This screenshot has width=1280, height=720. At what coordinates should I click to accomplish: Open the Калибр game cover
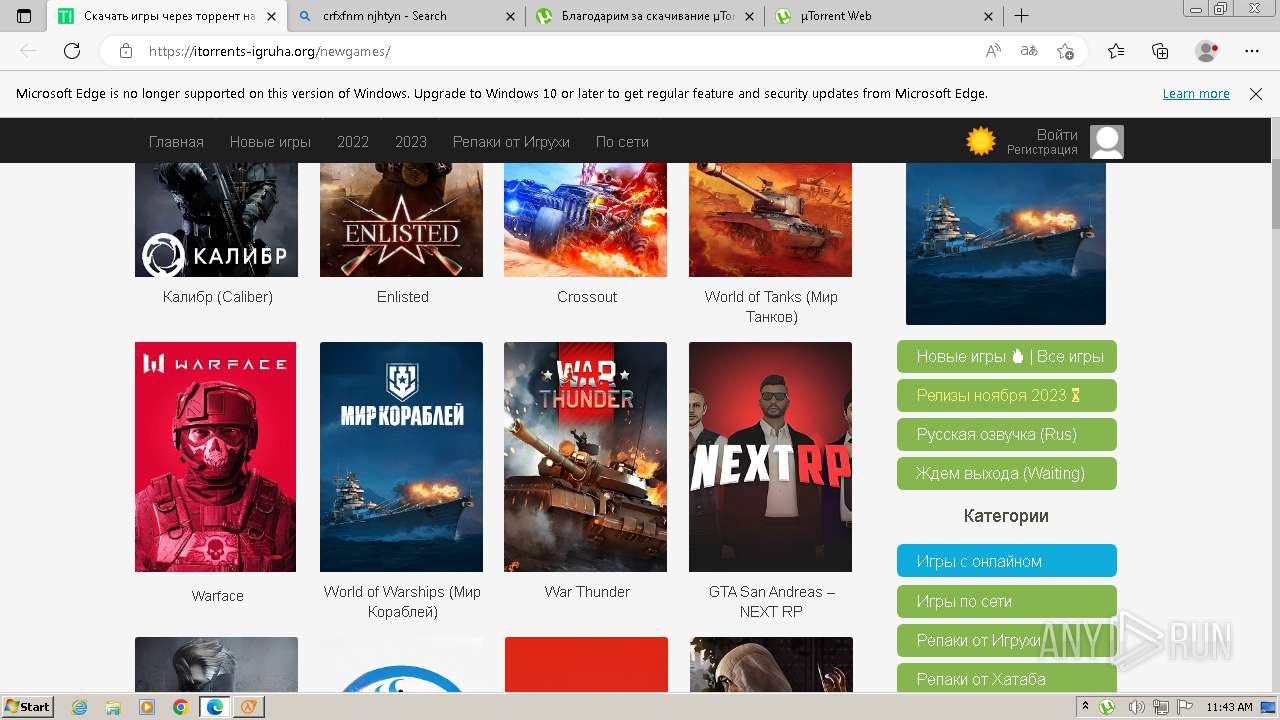217,220
